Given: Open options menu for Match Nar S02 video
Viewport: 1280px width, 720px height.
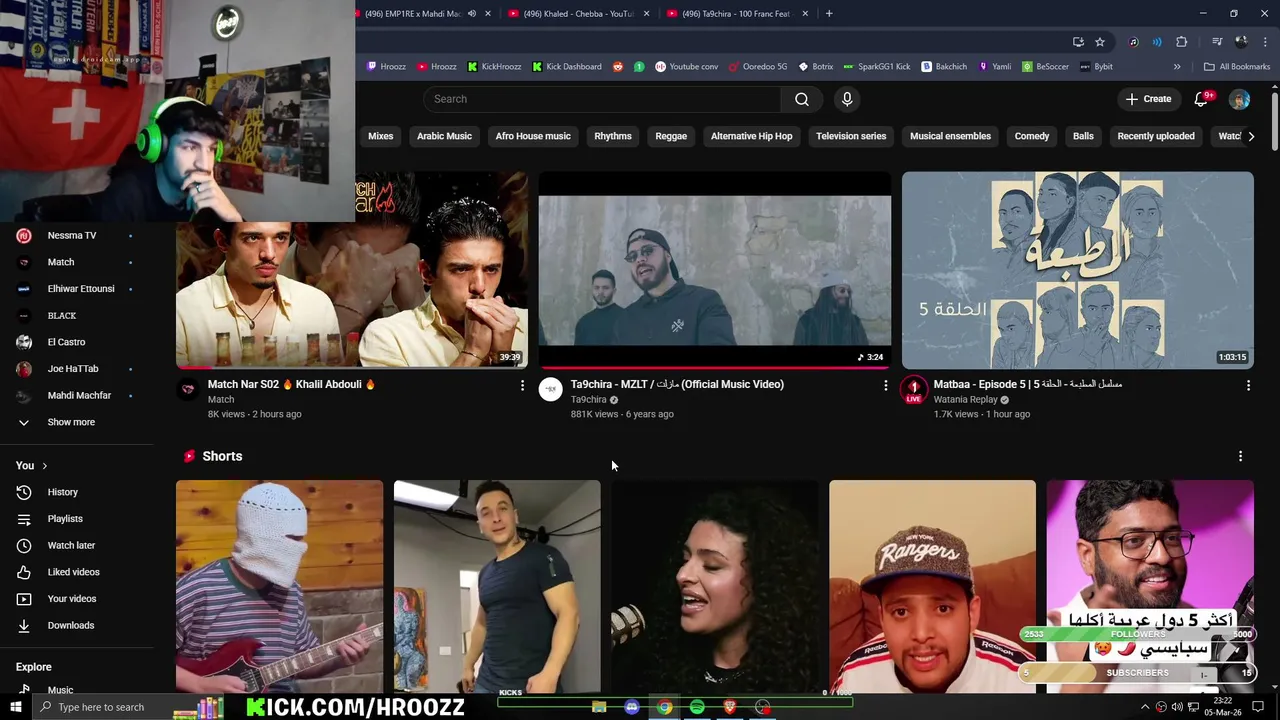Looking at the screenshot, I should coord(522,385).
